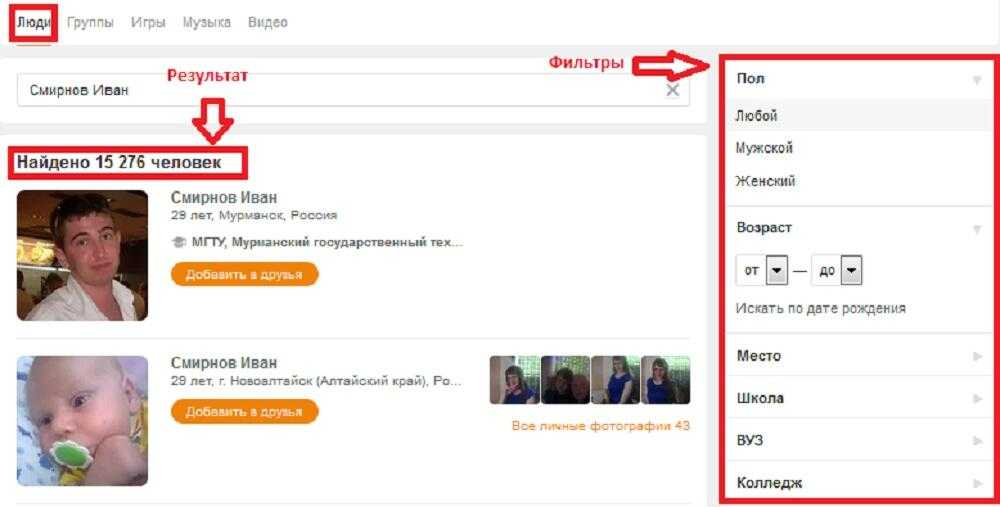Expand the Школа filter section

(x=859, y=398)
